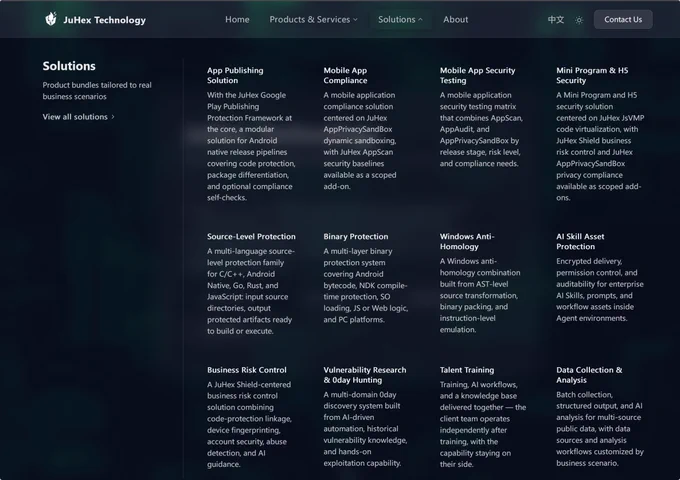Click description 'A mobile application security testing matrix'
Screen dimensions: 680x480
click(481, 129)
